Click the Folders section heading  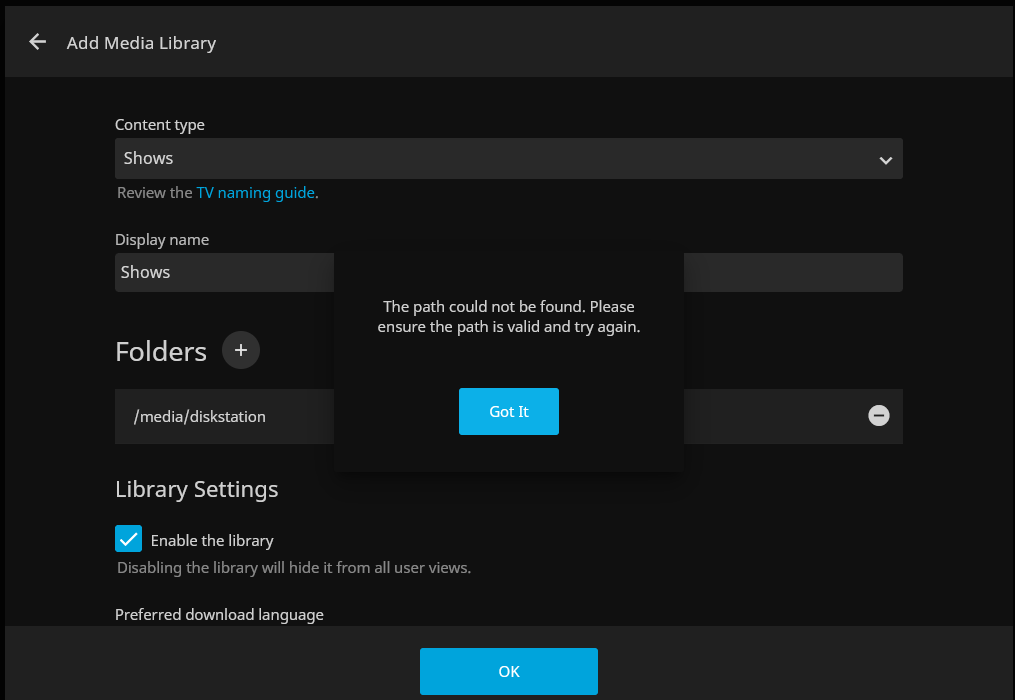(x=161, y=352)
